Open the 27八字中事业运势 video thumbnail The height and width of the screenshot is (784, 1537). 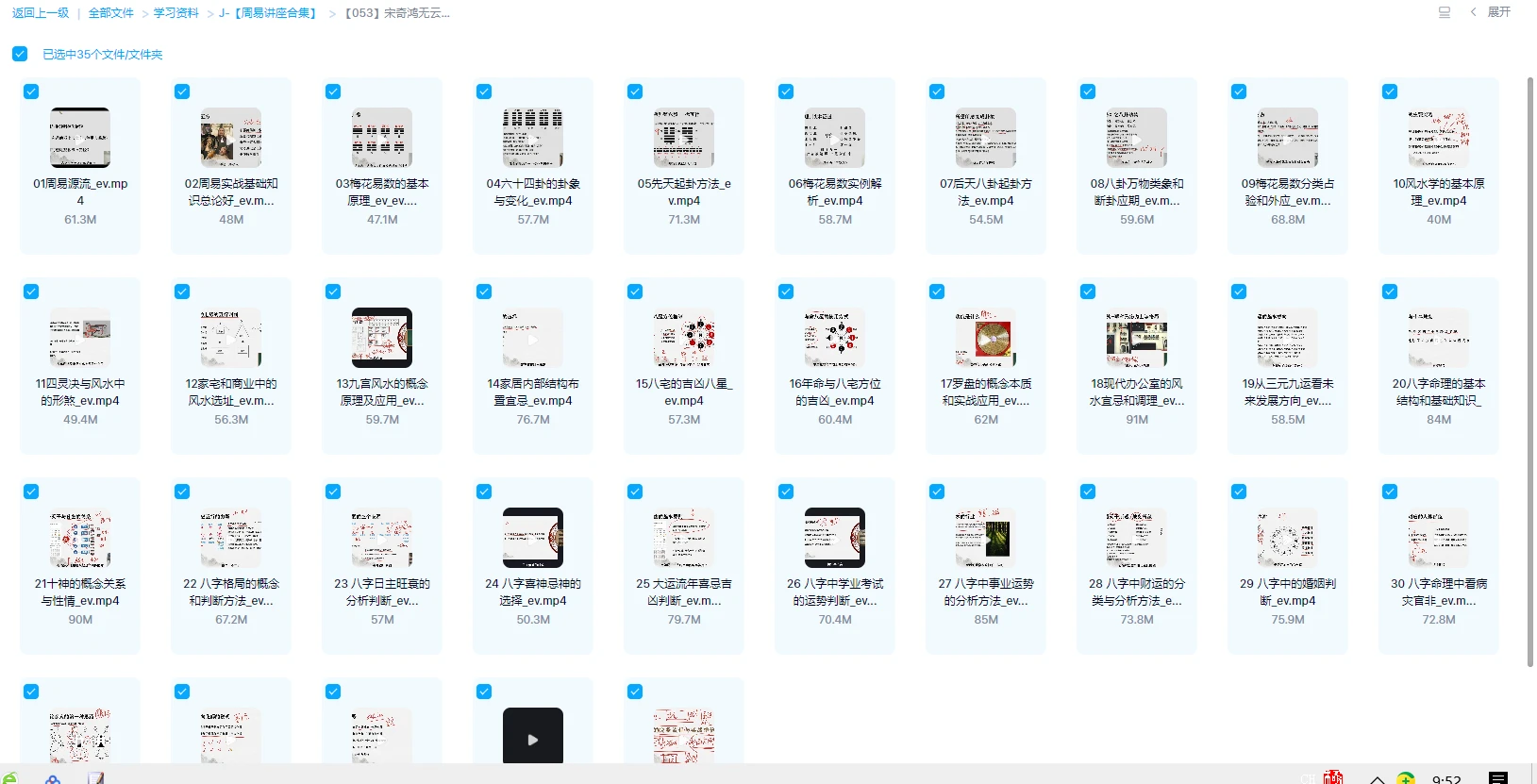coord(986,538)
